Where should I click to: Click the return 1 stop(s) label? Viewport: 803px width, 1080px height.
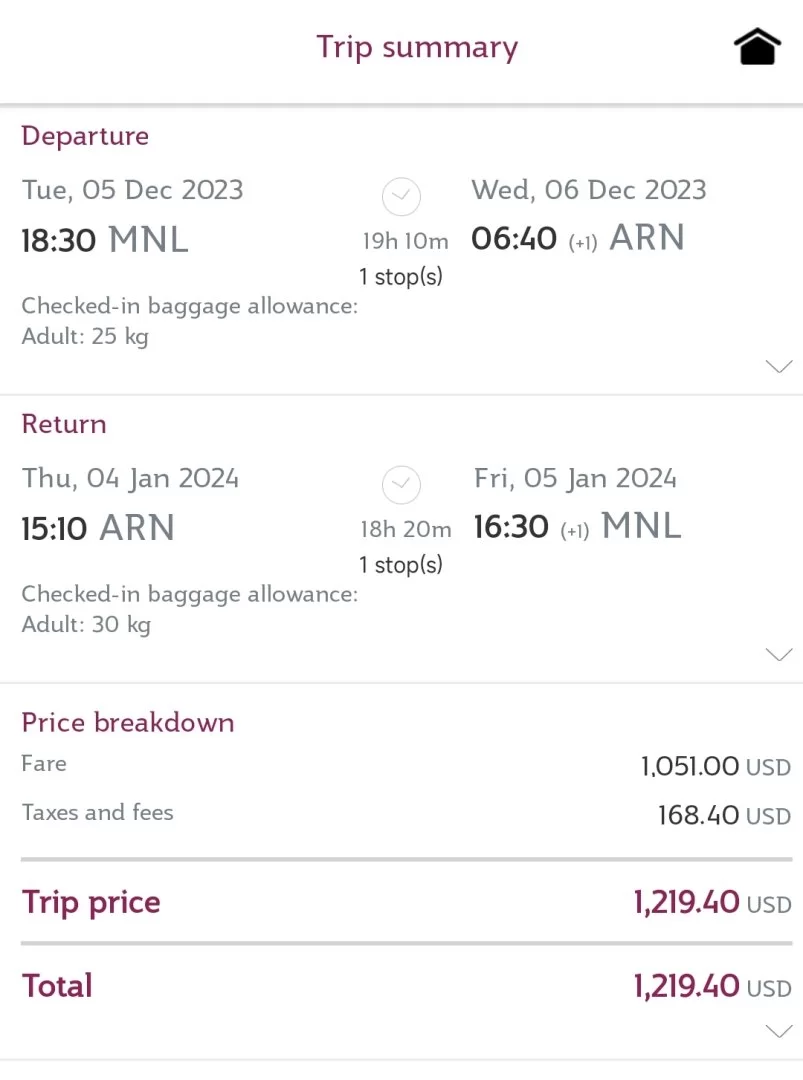pos(401,565)
